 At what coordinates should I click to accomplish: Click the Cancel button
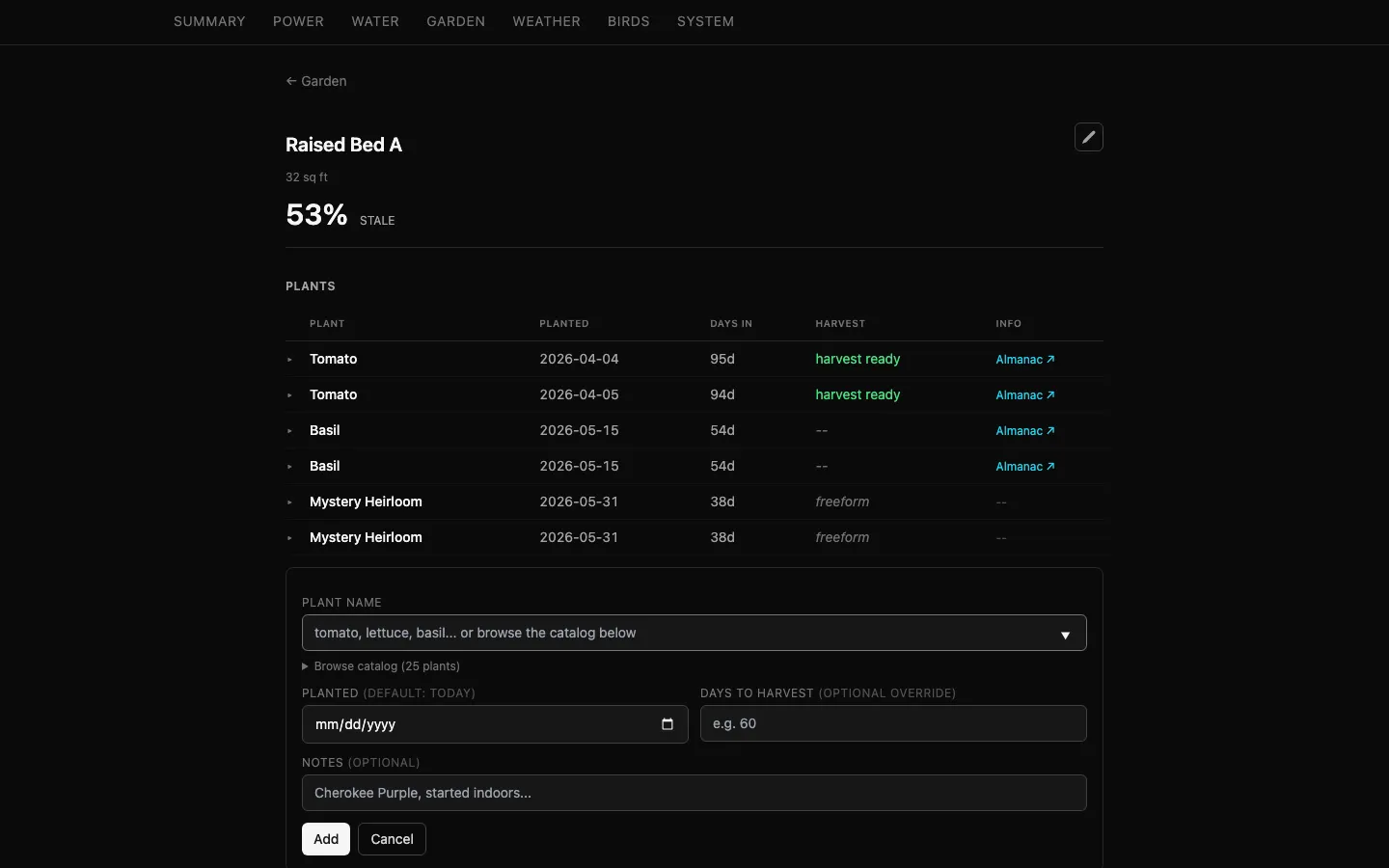click(x=392, y=839)
